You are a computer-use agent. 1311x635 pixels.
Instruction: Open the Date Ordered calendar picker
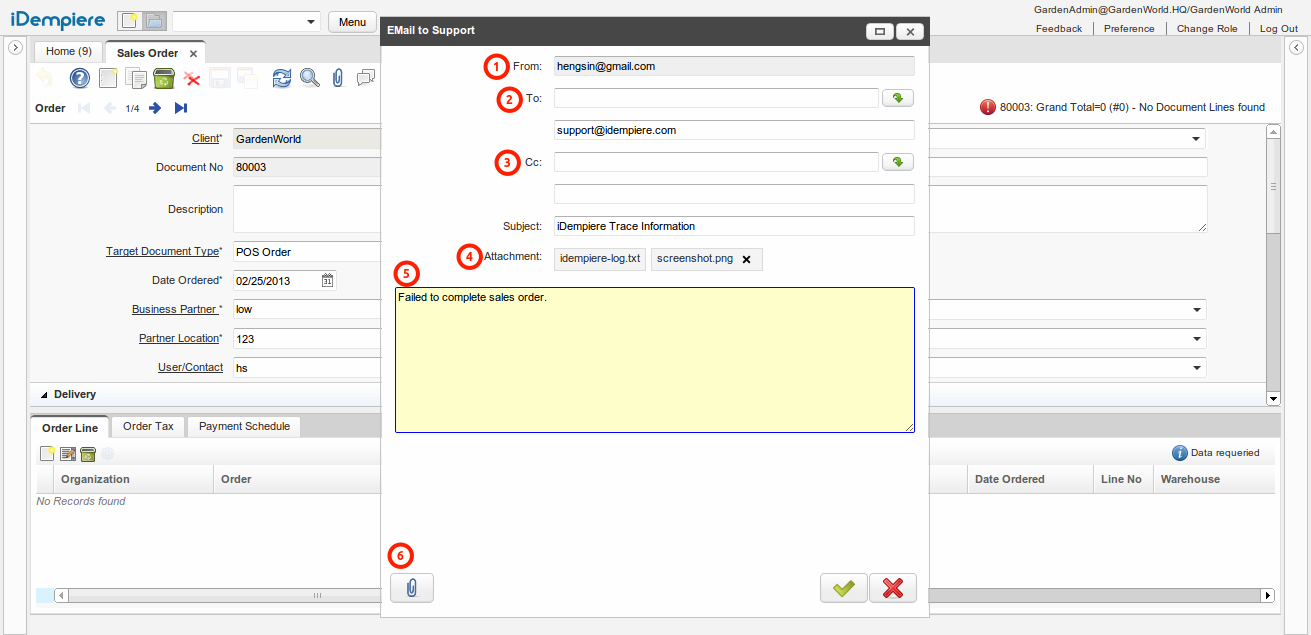coord(327,280)
